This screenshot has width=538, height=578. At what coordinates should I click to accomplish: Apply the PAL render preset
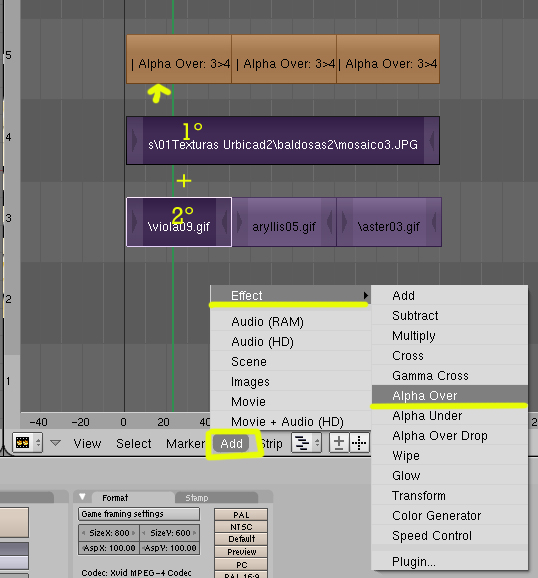(241, 515)
